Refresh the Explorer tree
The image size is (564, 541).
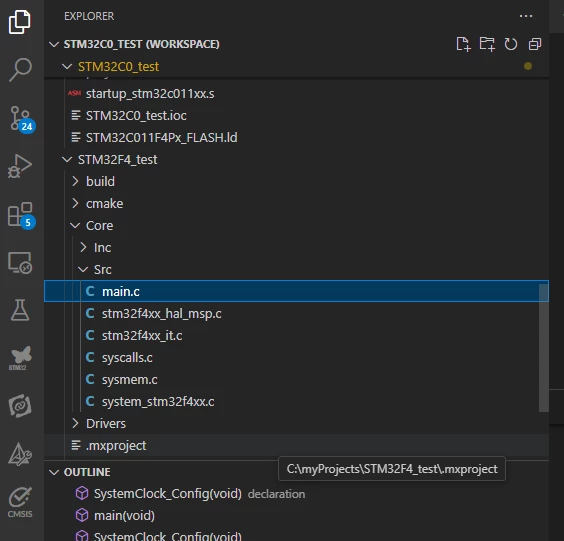[x=511, y=44]
